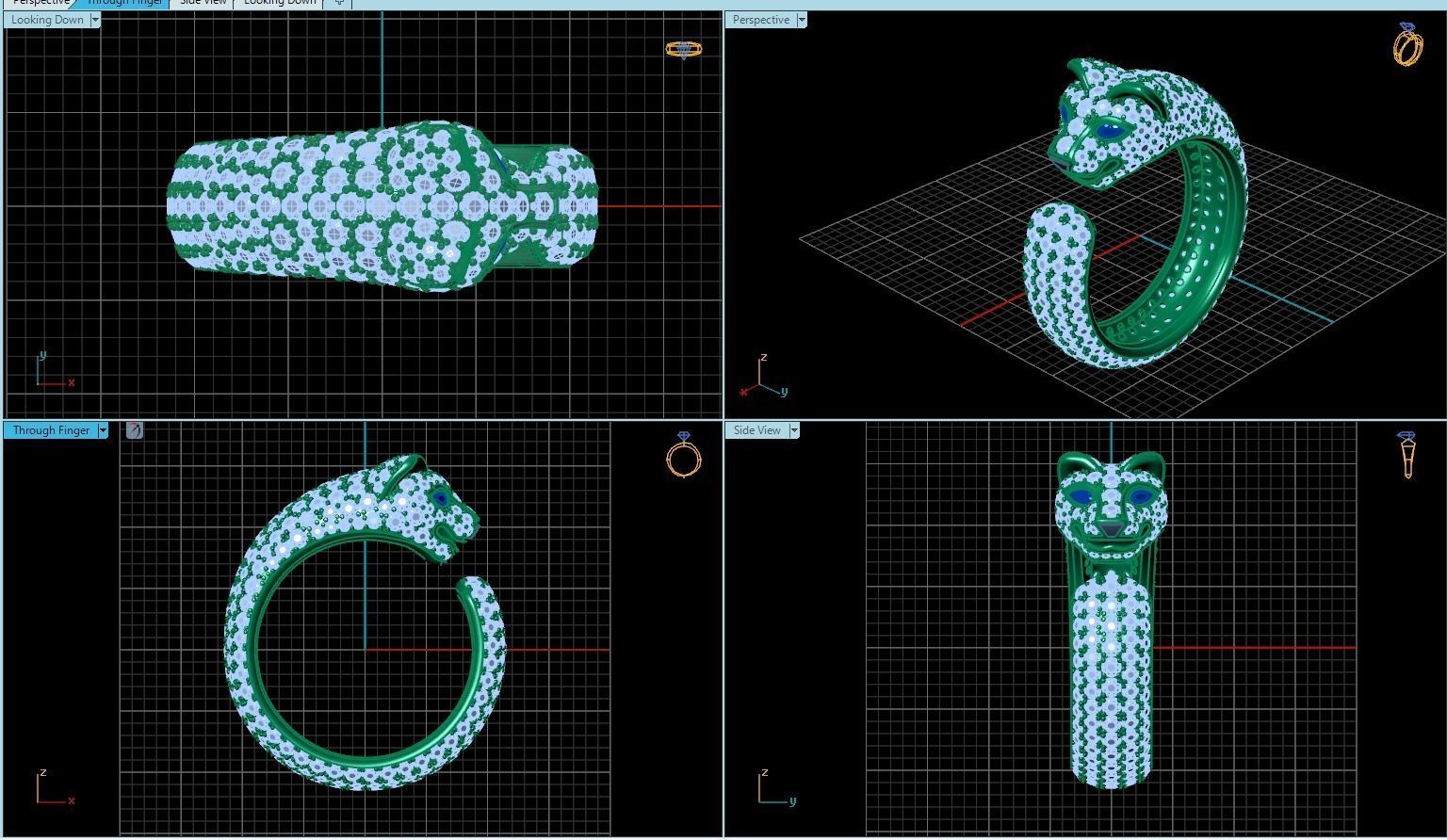Click the ring icon in Looking Down viewport
The image size is (1447, 840).
coord(684,49)
